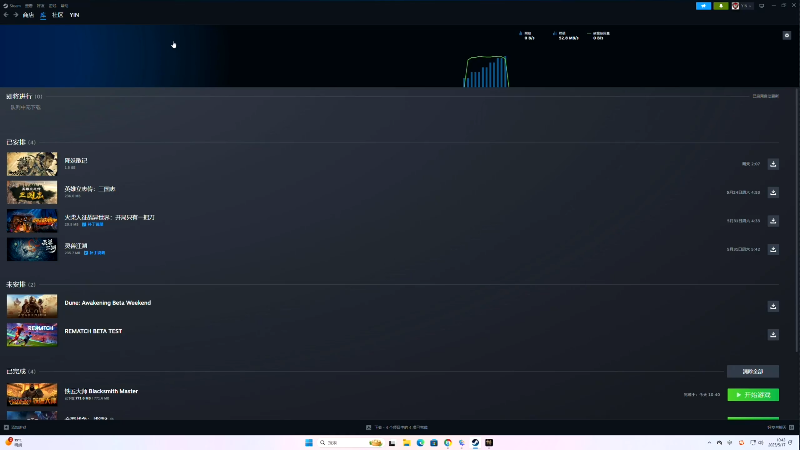
Task: Open Google Chrome from taskbar
Action: (x=447, y=442)
